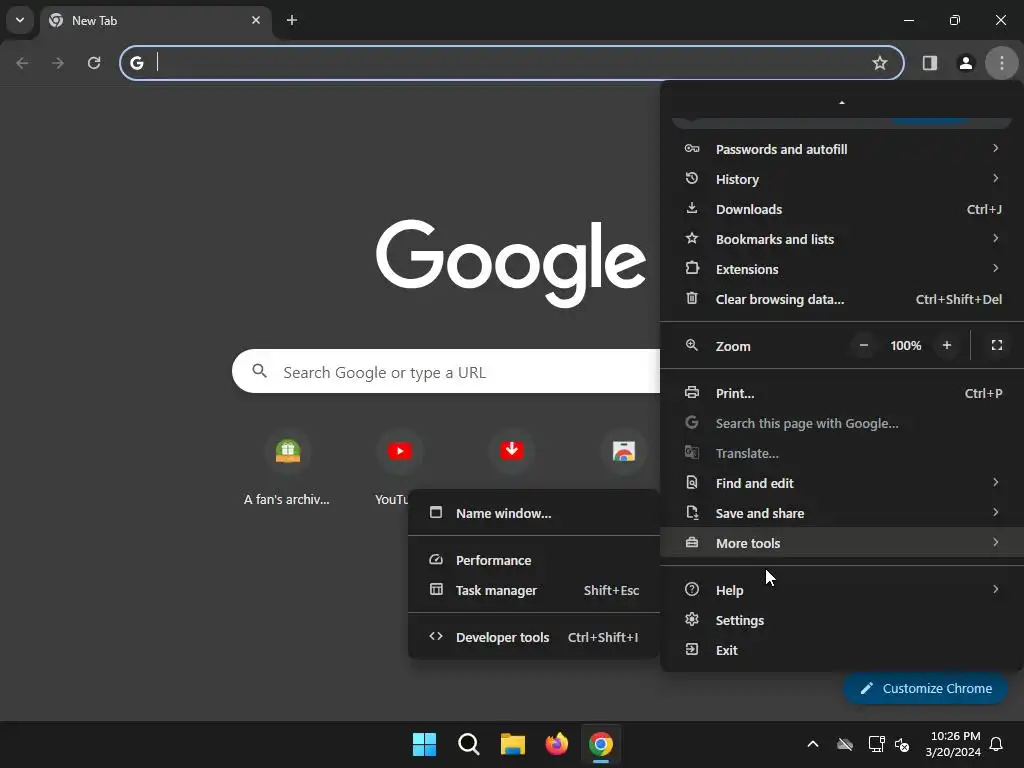The width and height of the screenshot is (1024, 768).
Task: Select Translate in the menu
Action: pyautogui.click(x=842, y=453)
